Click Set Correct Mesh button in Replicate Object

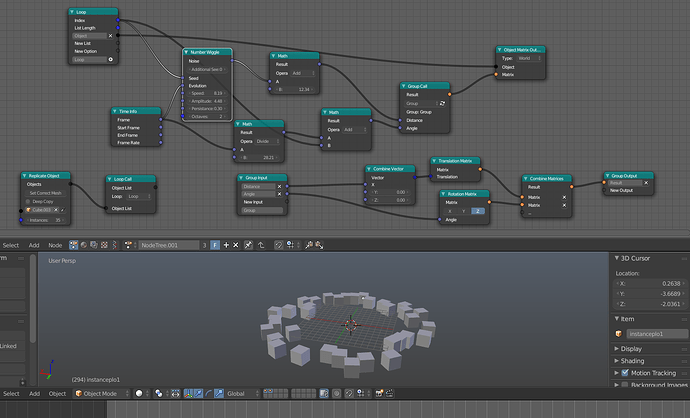45,193
